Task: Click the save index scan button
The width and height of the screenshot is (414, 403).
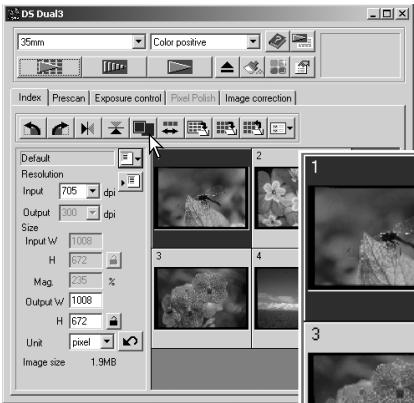Action: pyautogui.click(x=198, y=128)
